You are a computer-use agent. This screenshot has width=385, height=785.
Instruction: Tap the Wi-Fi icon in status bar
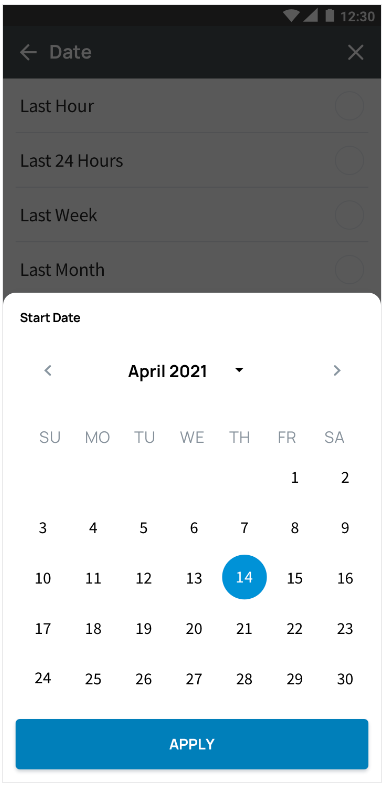click(x=291, y=16)
